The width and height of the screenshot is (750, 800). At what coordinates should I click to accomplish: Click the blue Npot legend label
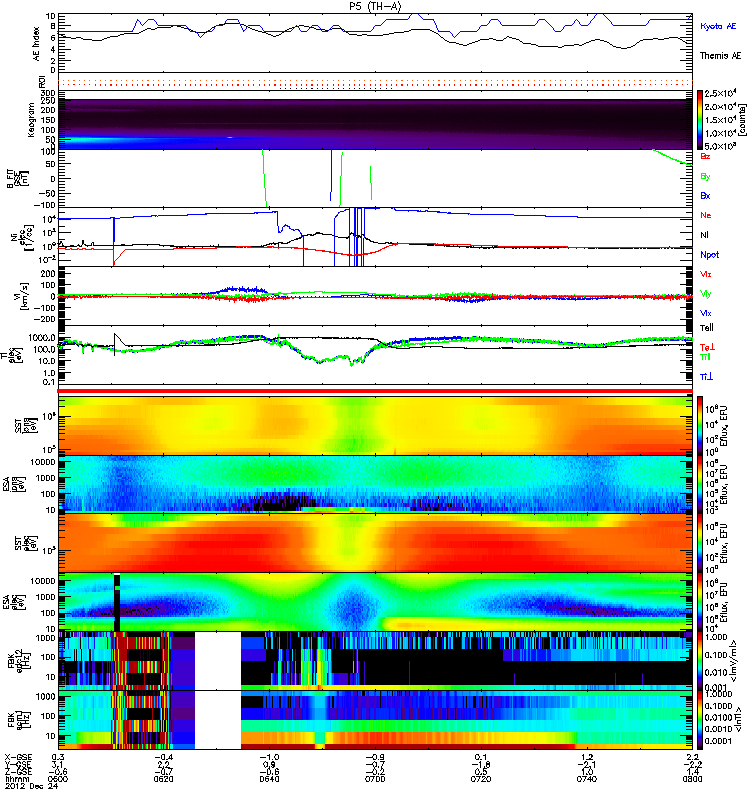point(710,255)
